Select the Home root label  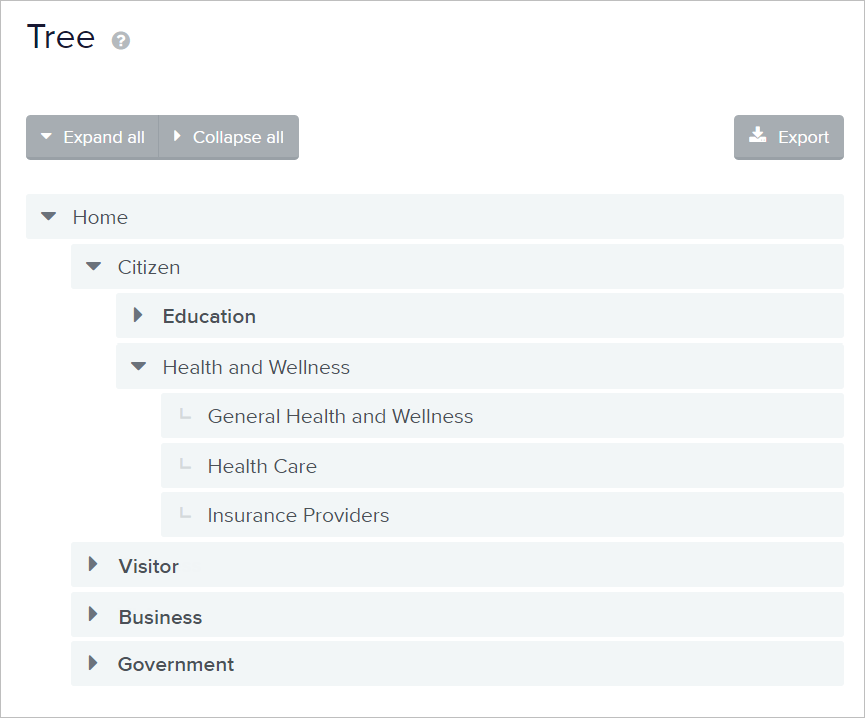point(100,217)
